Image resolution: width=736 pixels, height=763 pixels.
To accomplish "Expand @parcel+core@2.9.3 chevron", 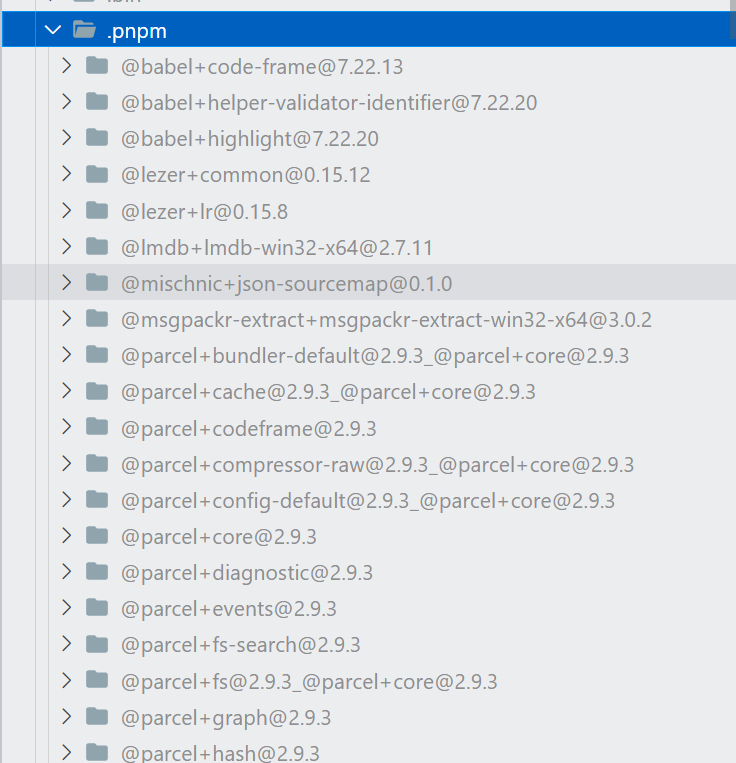I will coord(67,536).
